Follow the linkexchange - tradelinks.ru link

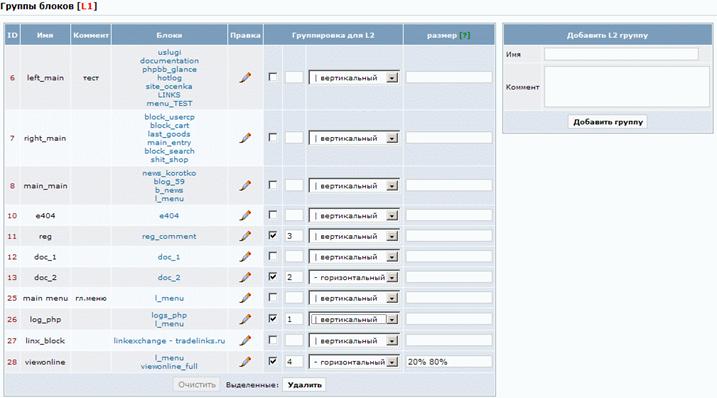pos(169,341)
